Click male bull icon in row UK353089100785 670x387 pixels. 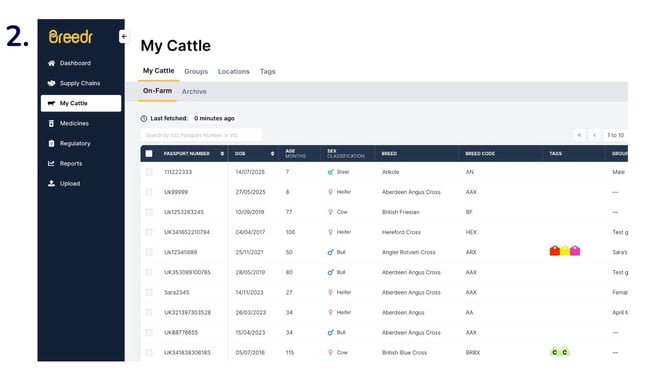coord(330,273)
